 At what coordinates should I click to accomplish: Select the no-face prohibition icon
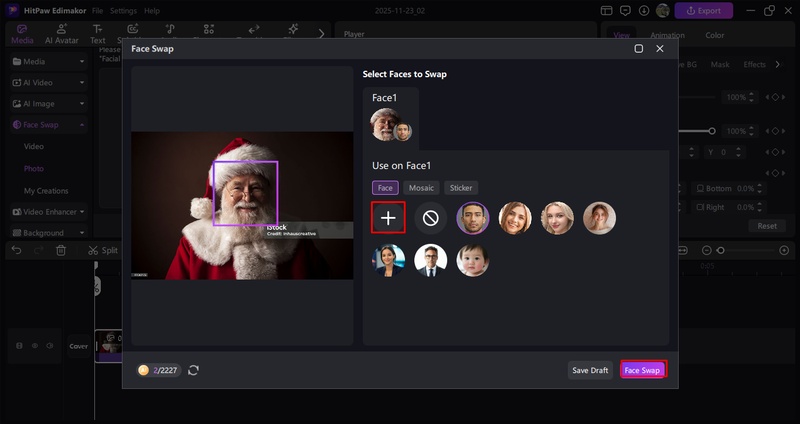click(431, 218)
